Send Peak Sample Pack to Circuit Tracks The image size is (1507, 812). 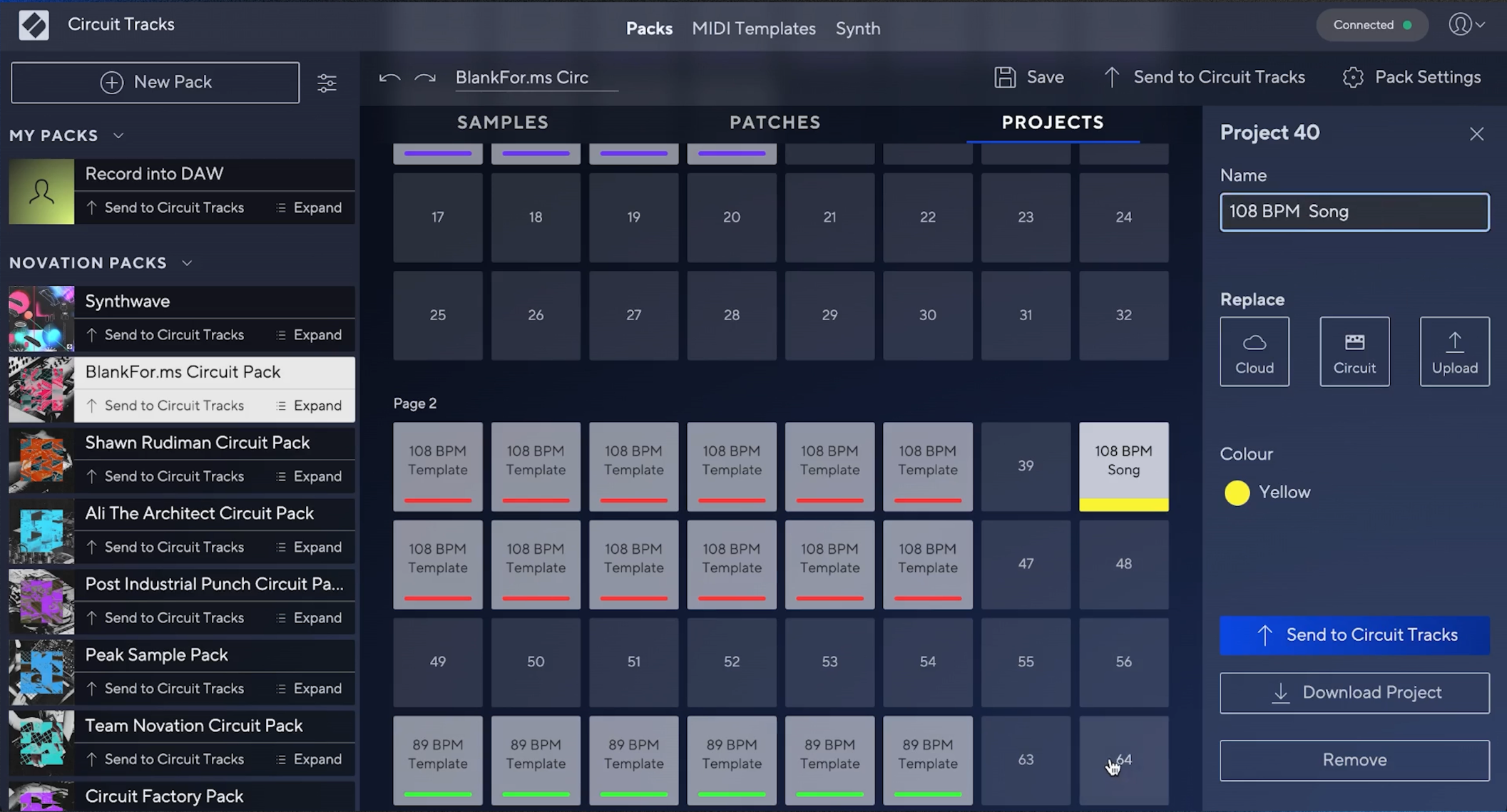pyautogui.click(x=165, y=688)
